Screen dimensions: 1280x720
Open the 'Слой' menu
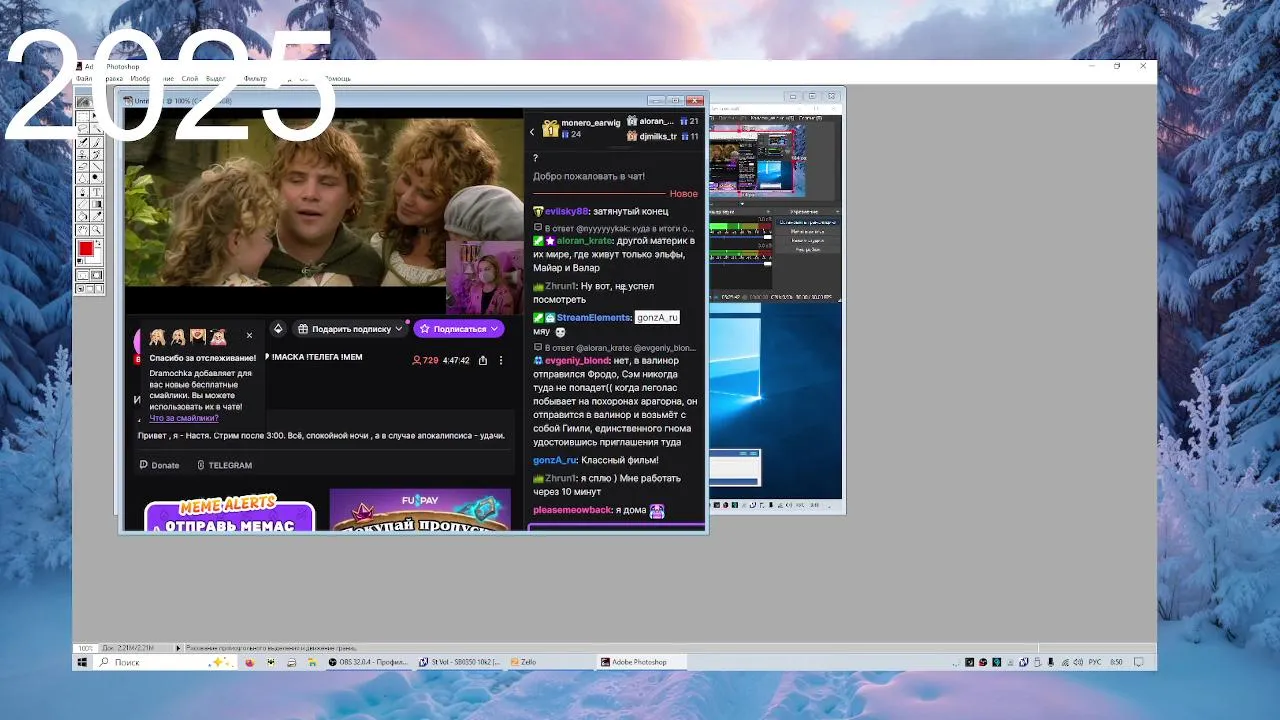(x=190, y=79)
